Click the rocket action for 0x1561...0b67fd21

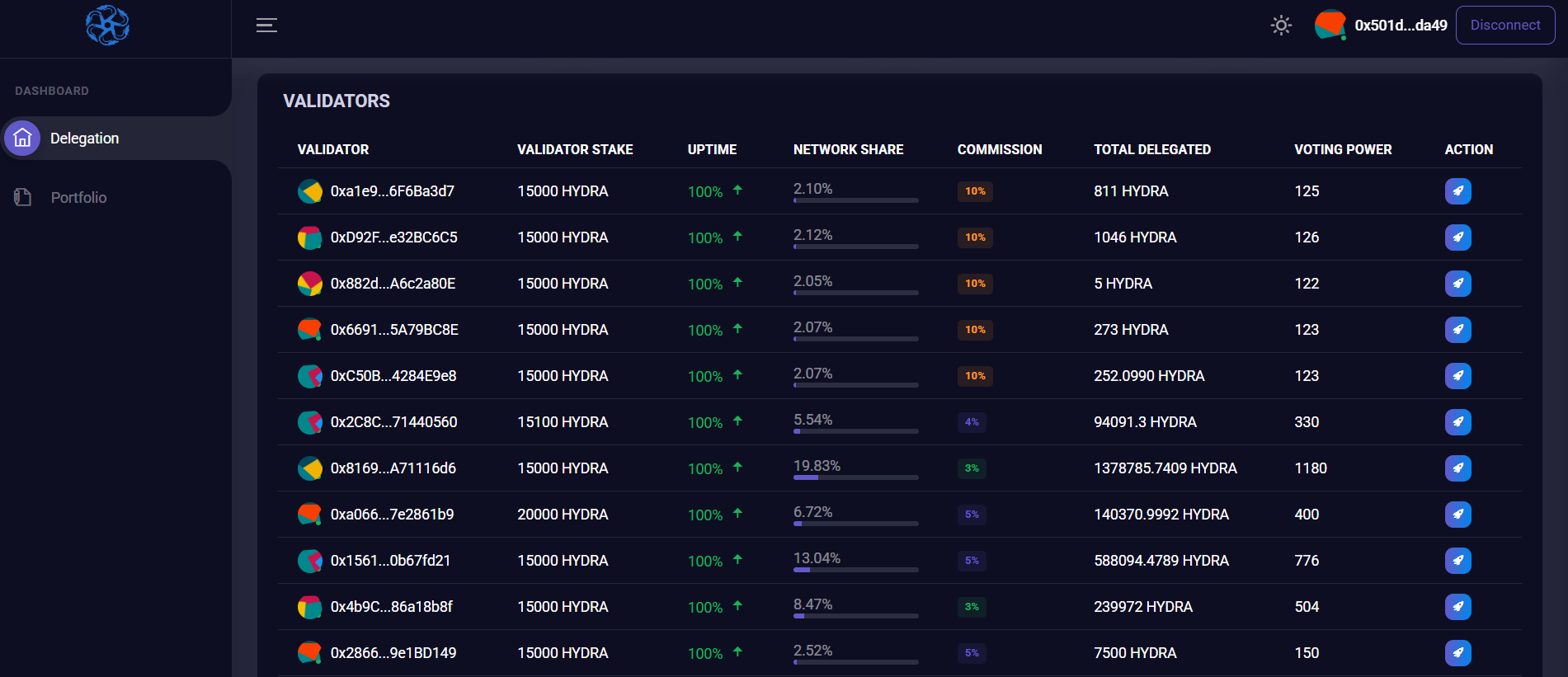[1458, 561]
